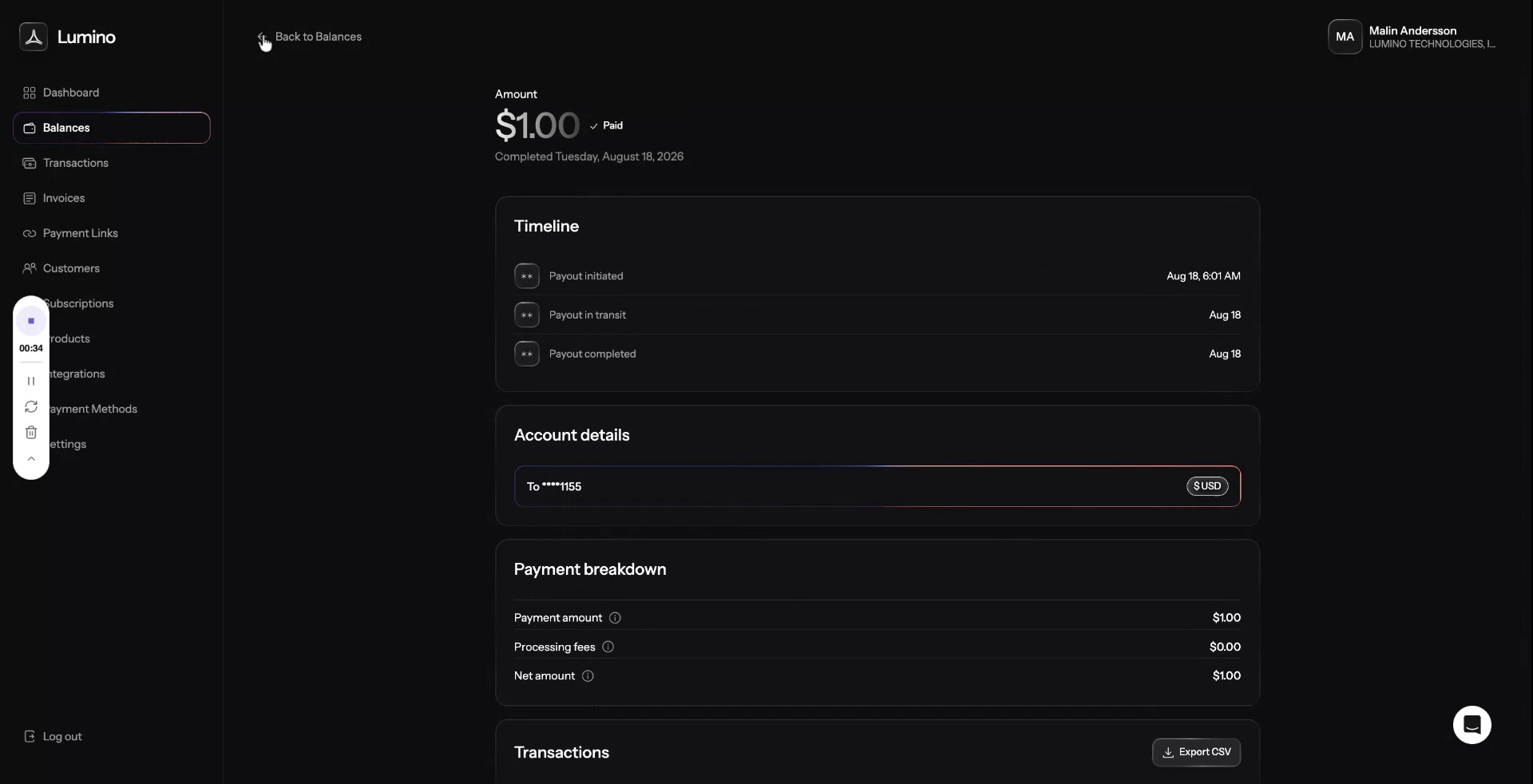Click the MA avatar badge
The height and width of the screenshot is (784, 1533).
[1345, 37]
